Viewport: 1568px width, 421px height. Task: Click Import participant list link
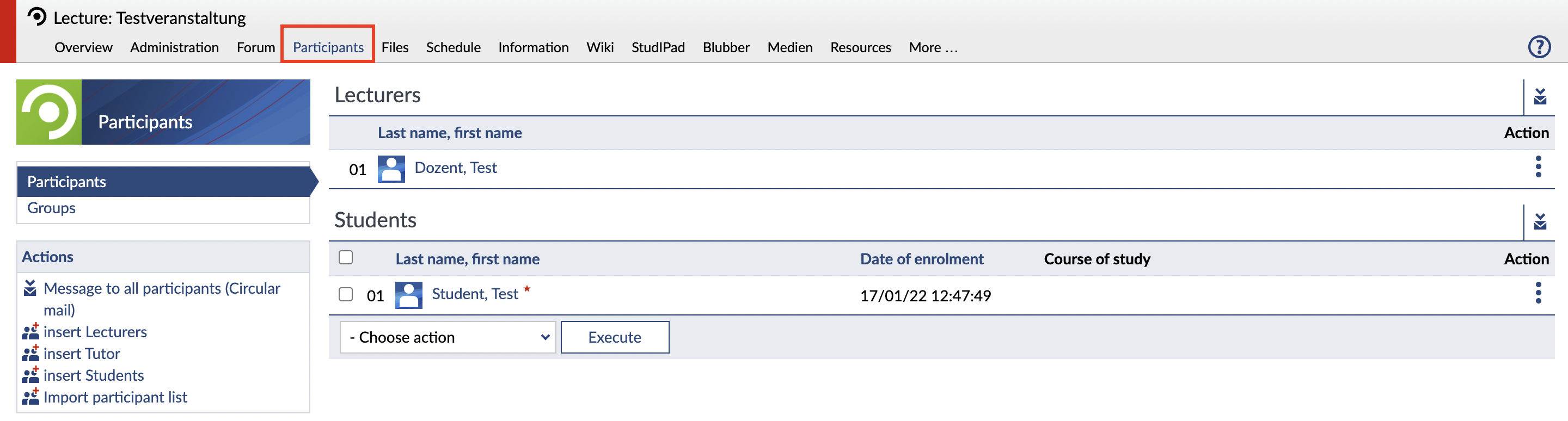point(115,397)
